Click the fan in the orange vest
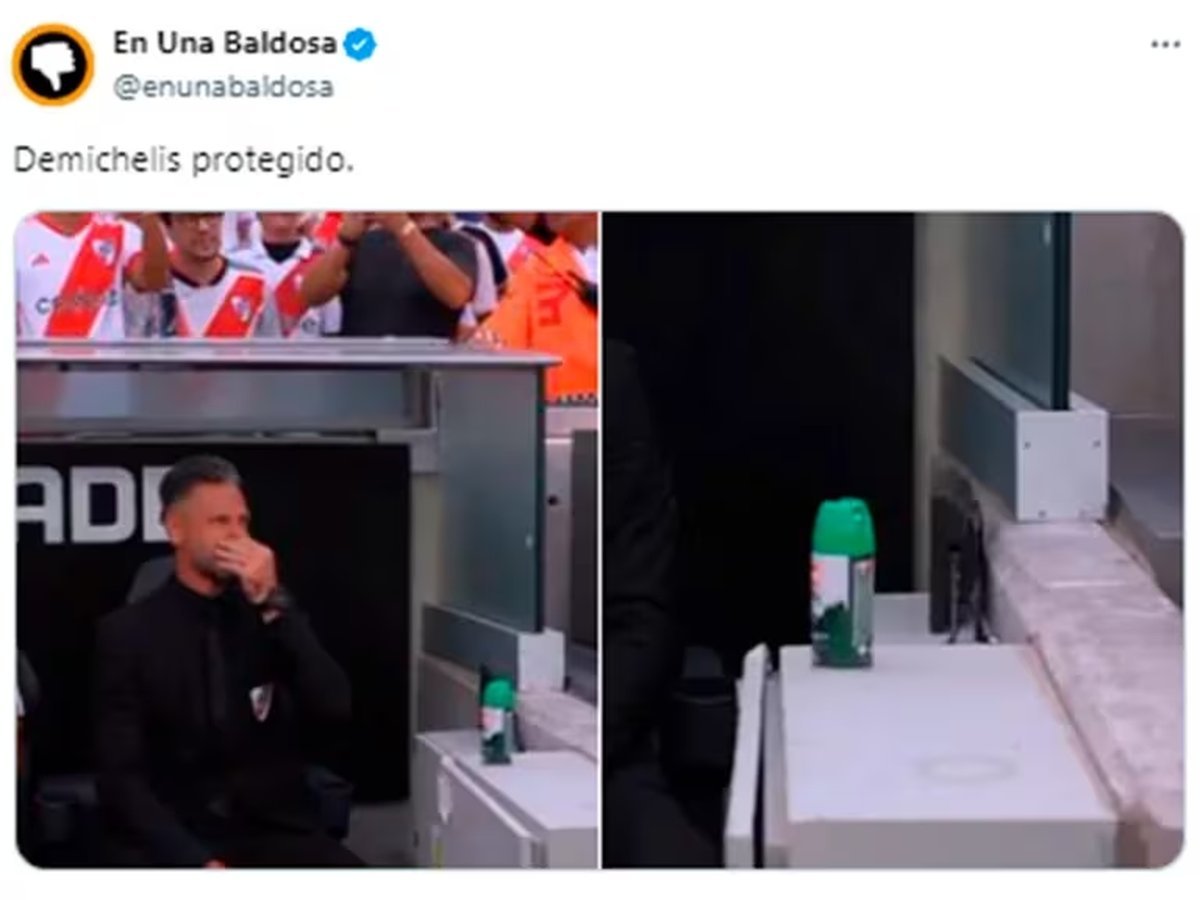Screen dimensions: 1200x900 click(x=550, y=300)
